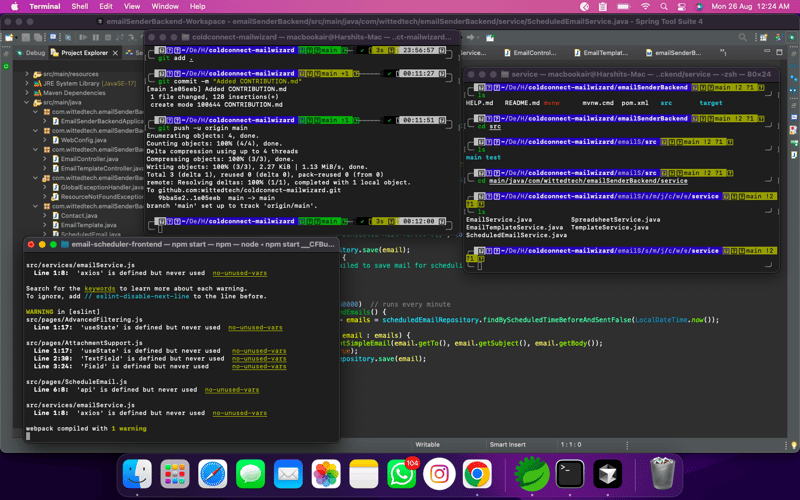Open the Window menu
Viewport: 800px width, 500px height.
[x=165, y=7]
